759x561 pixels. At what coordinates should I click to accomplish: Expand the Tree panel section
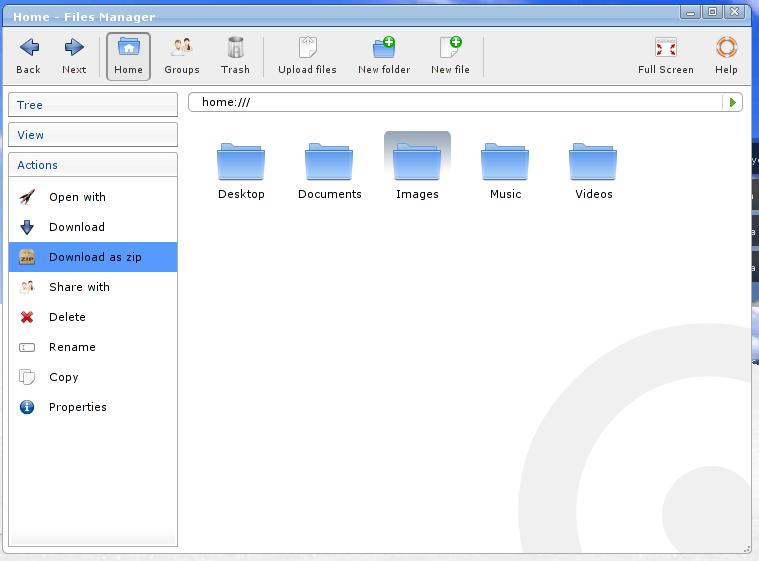point(93,105)
